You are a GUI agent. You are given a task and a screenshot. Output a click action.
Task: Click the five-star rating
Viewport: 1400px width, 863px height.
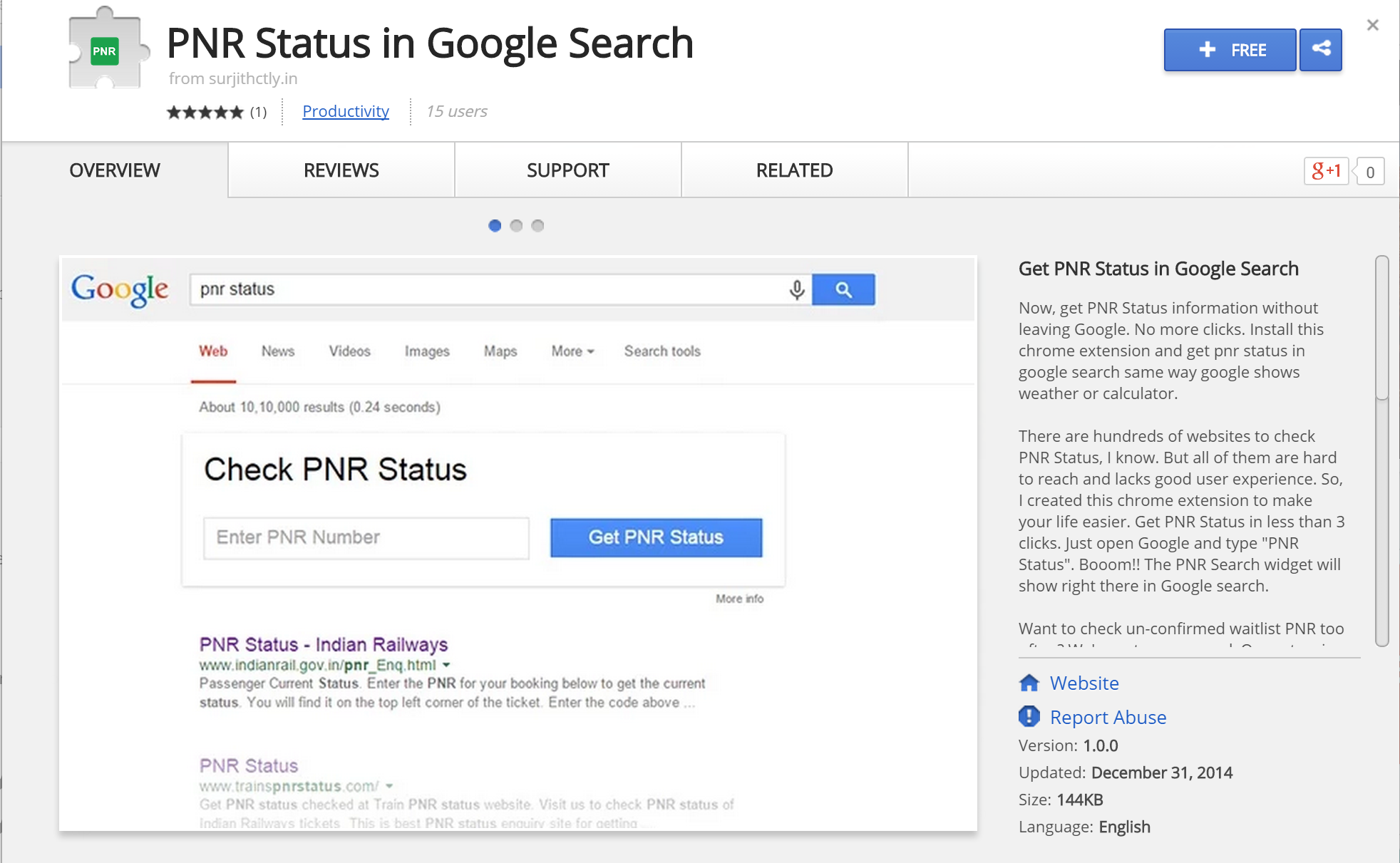click(x=205, y=112)
